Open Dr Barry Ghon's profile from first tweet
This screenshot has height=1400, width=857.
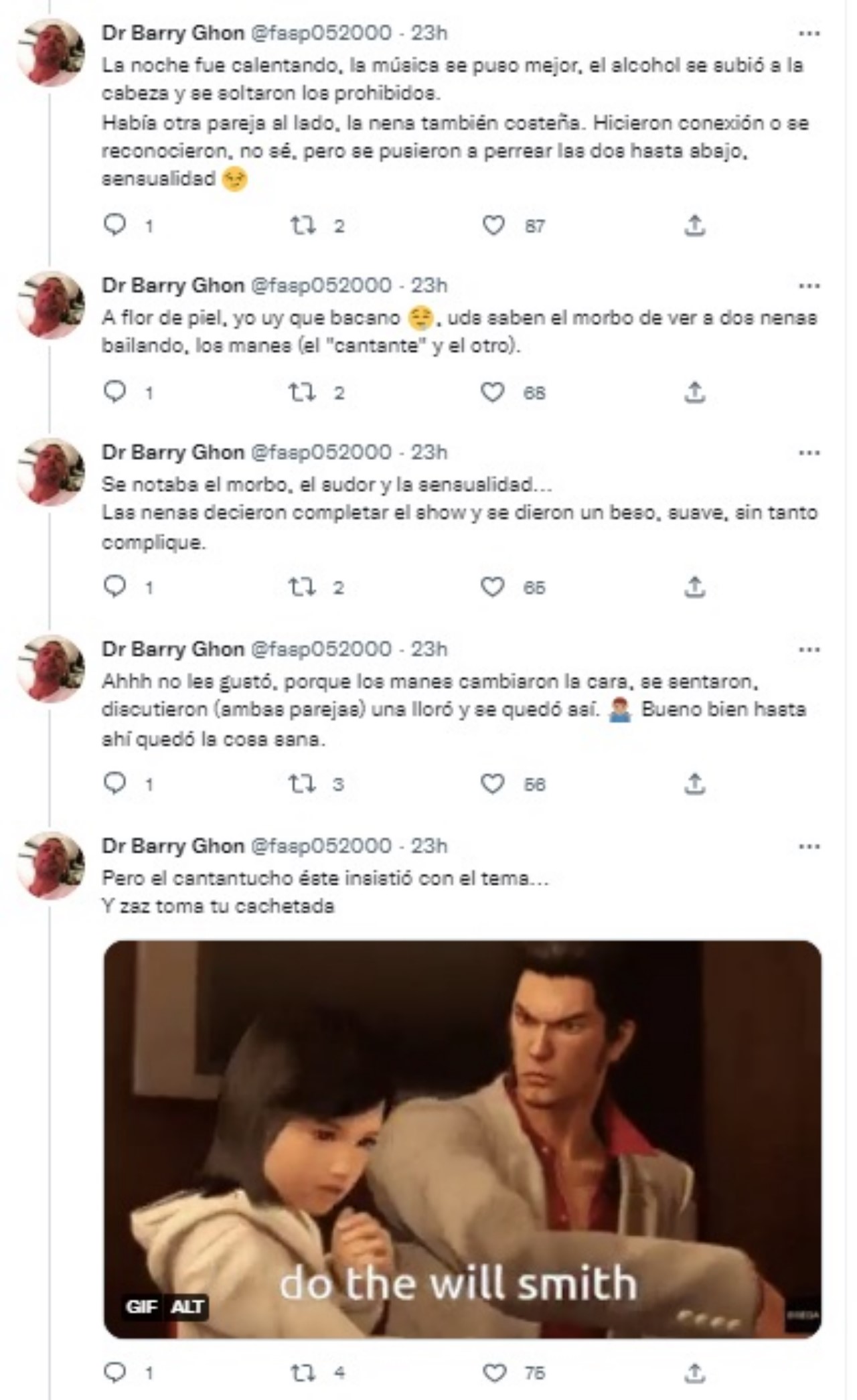[173, 33]
